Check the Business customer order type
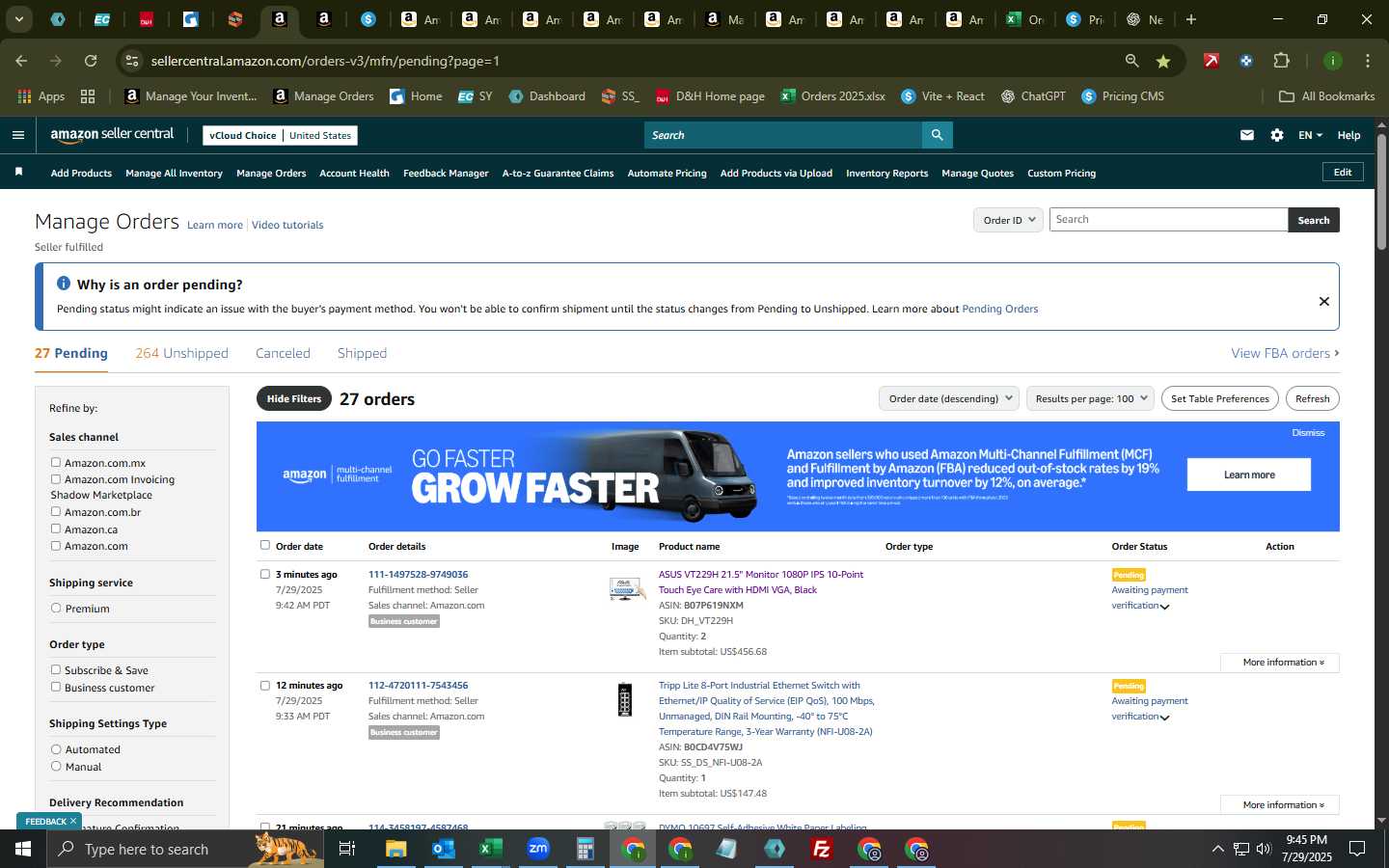 pos(56,687)
